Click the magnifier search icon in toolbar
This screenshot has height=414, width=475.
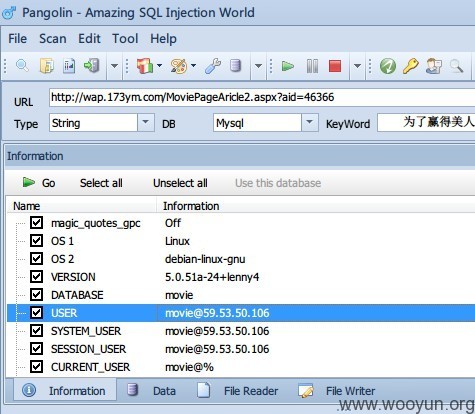point(22,65)
